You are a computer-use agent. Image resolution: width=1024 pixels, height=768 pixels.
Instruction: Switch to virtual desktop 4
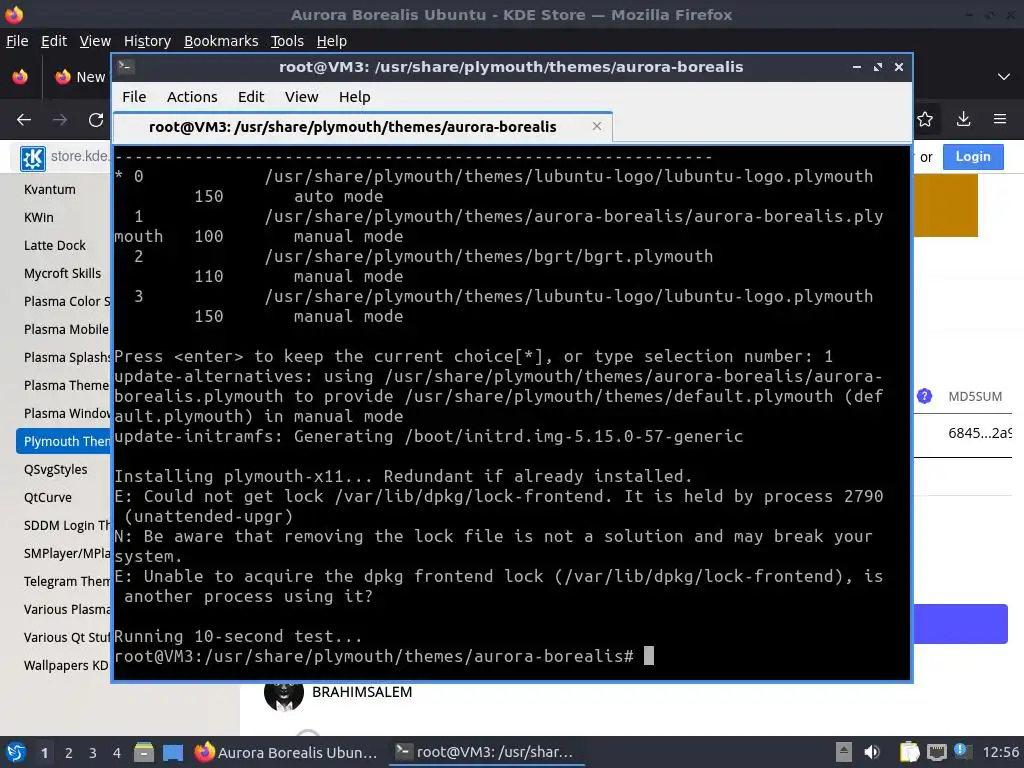117,754
